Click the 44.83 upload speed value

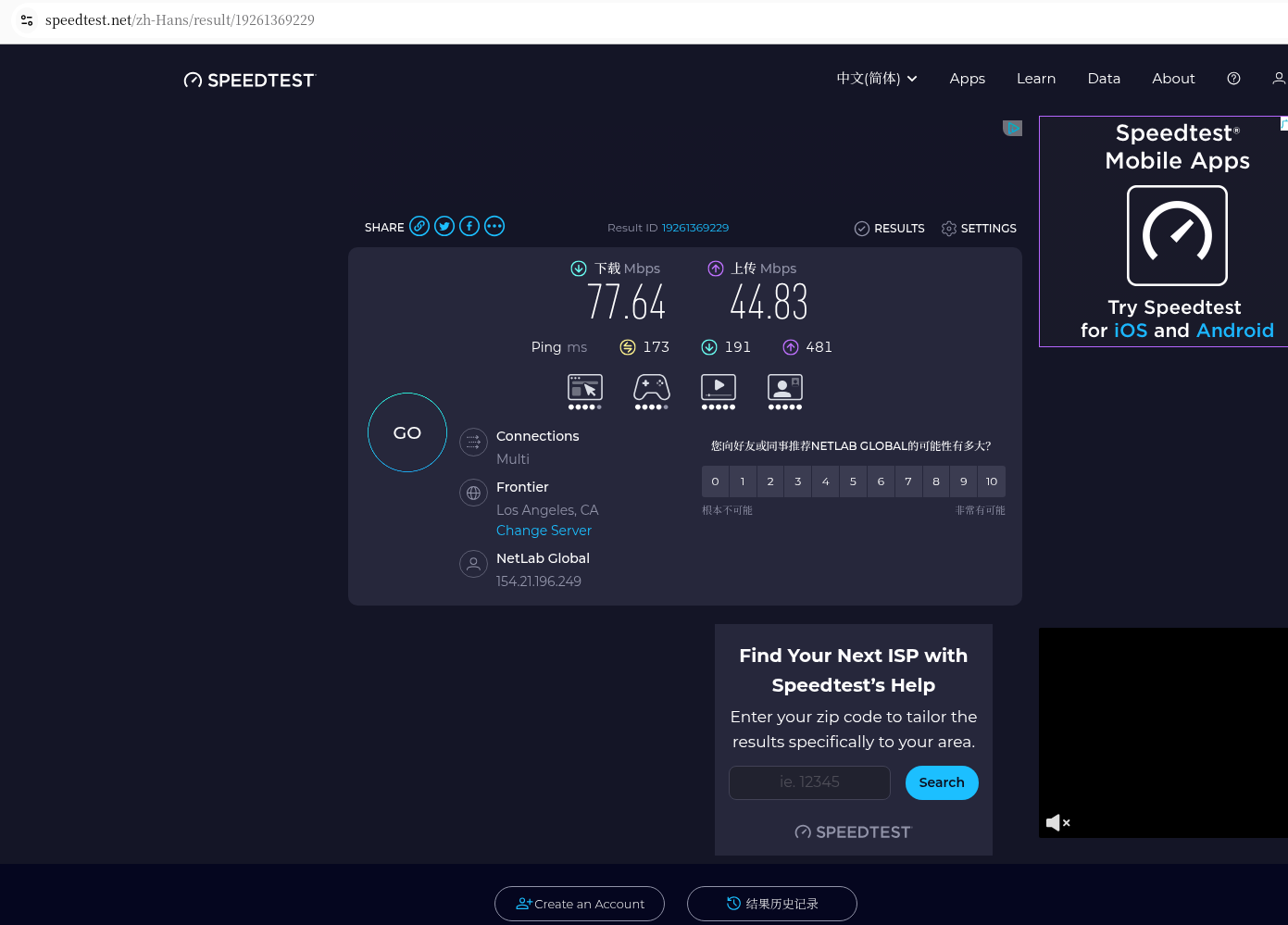click(x=769, y=302)
